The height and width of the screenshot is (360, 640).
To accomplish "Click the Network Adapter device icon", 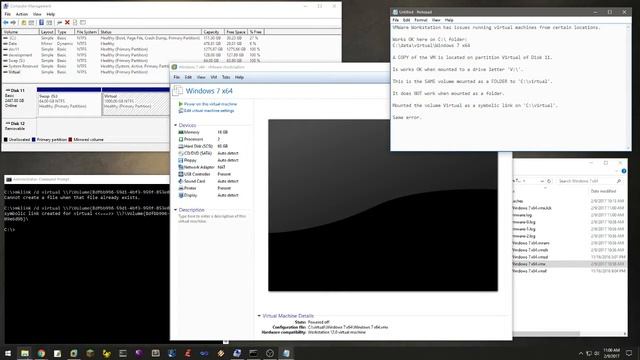I will pos(181,167).
